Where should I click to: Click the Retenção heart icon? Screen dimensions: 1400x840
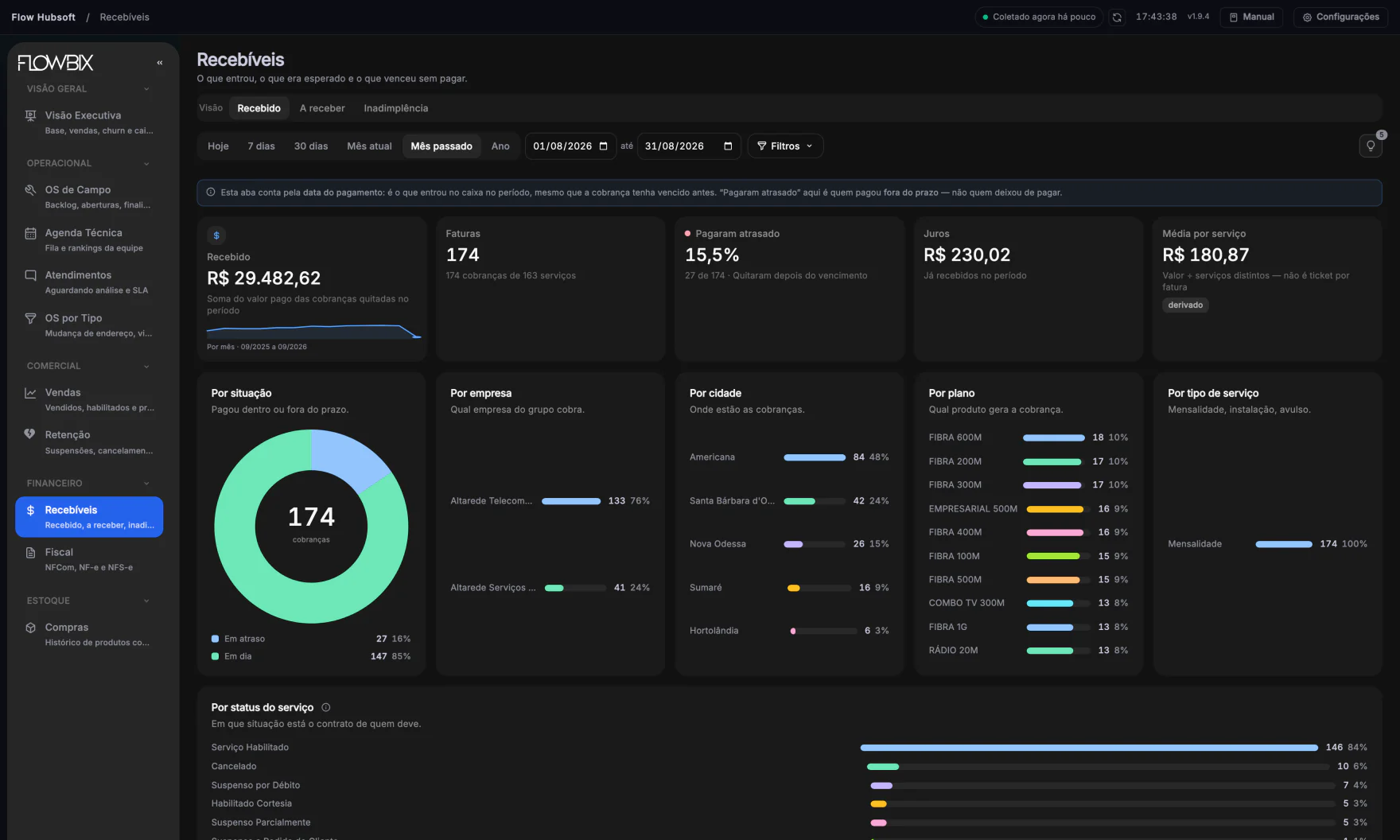[30, 434]
